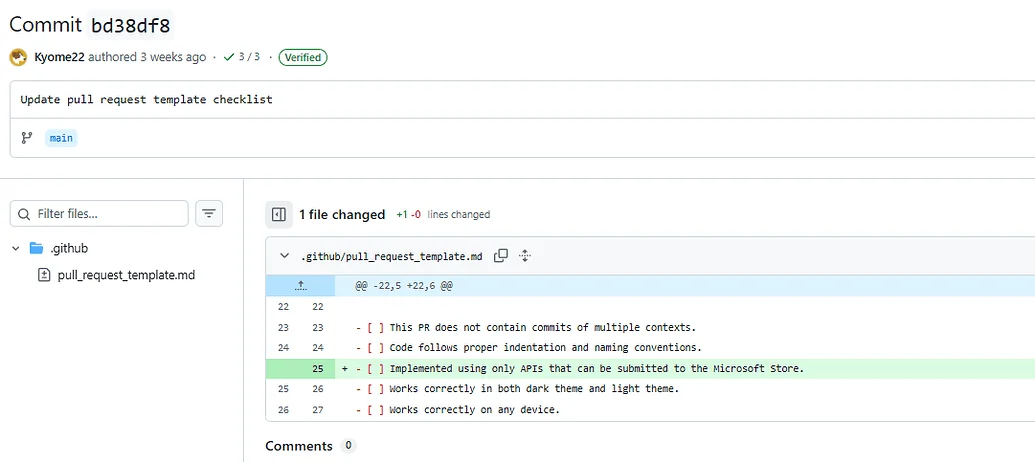Viewport: 1035px width, 462px height.
Task: Click the 3/3 checks status checkmark
Action: tap(230, 57)
